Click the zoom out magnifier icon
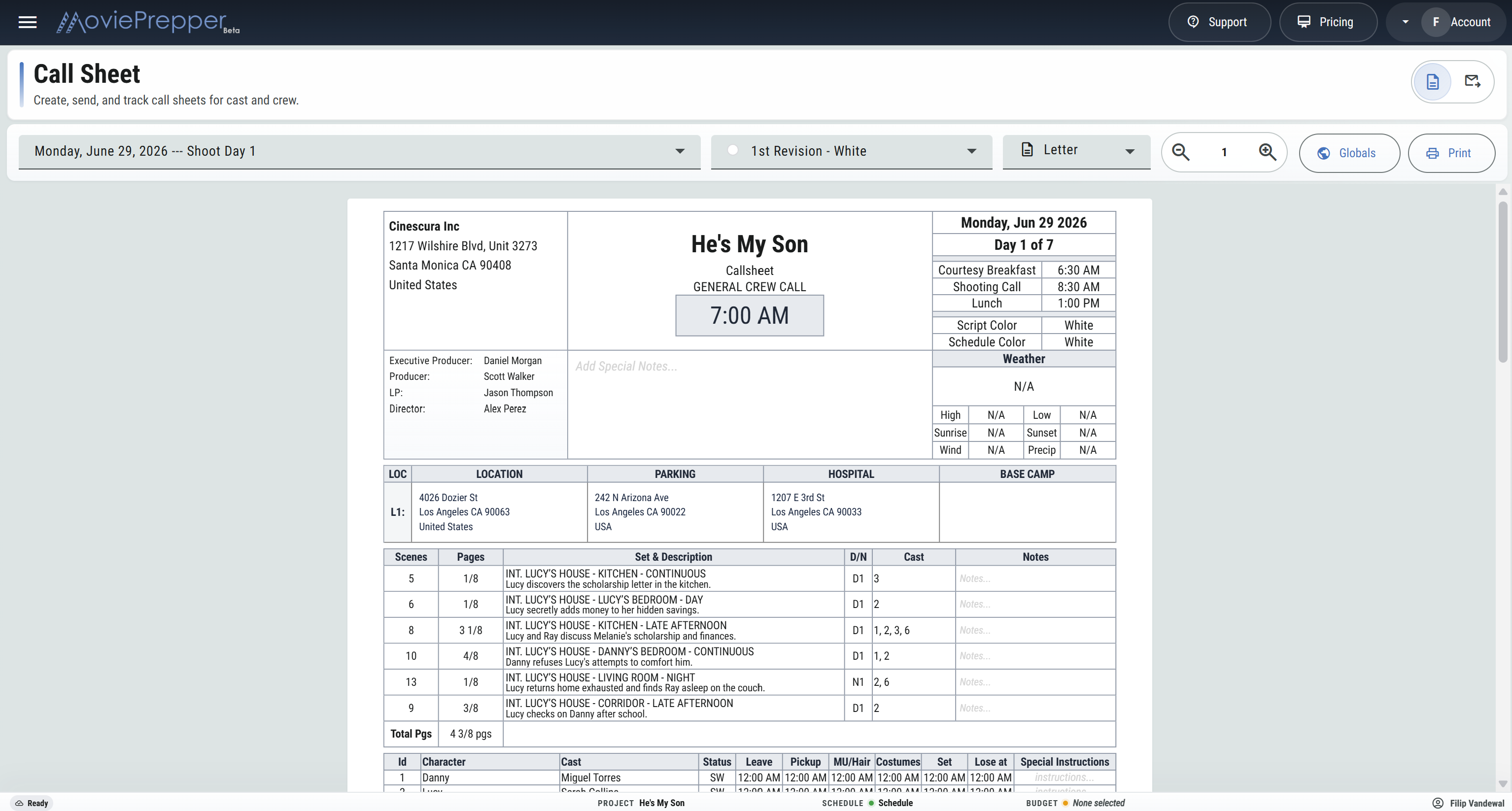This screenshot has width=1512, height=811. (x=1180, y=153)
